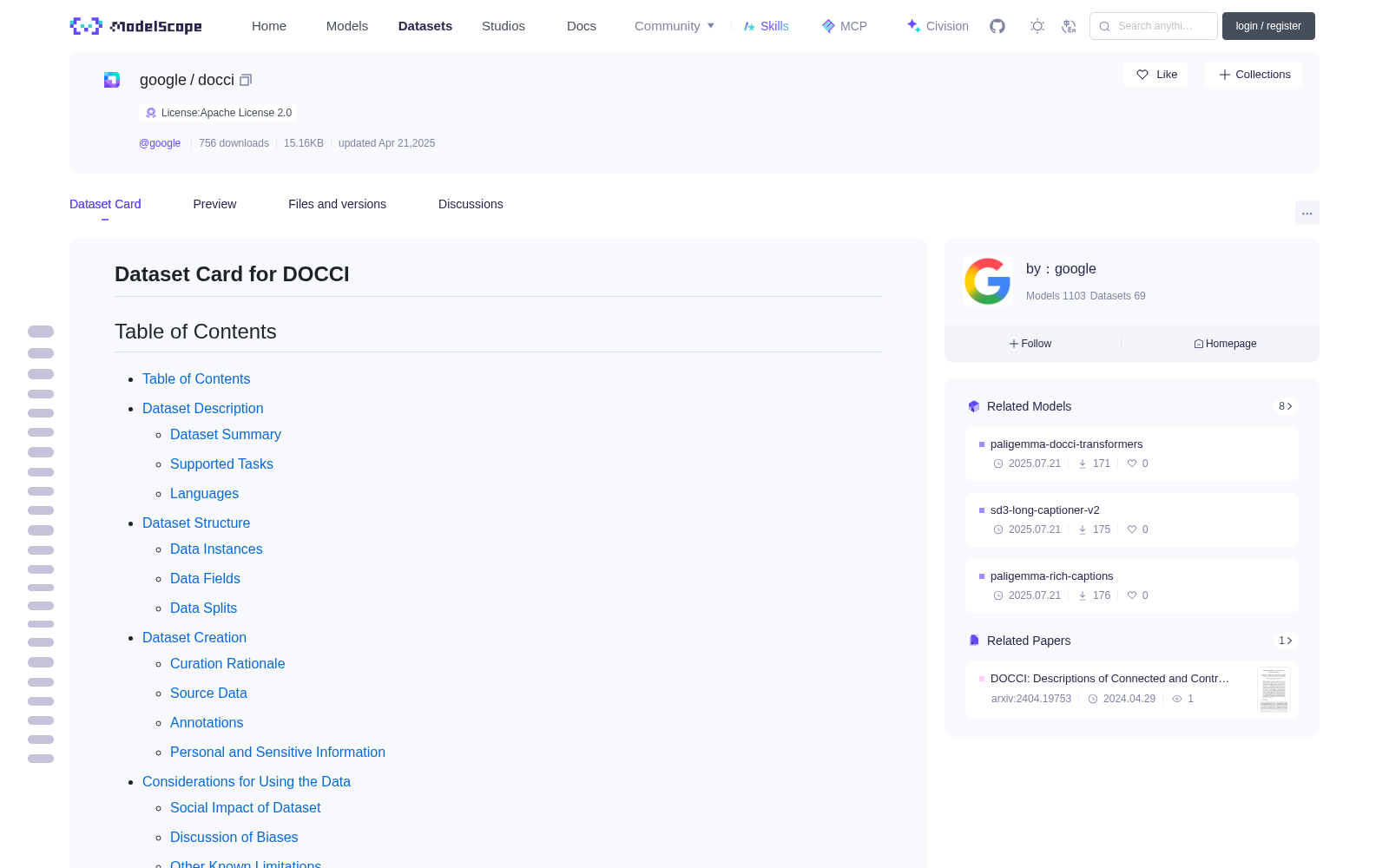
Task: Open Studios in navigation
Action: (x=504, y=26)
